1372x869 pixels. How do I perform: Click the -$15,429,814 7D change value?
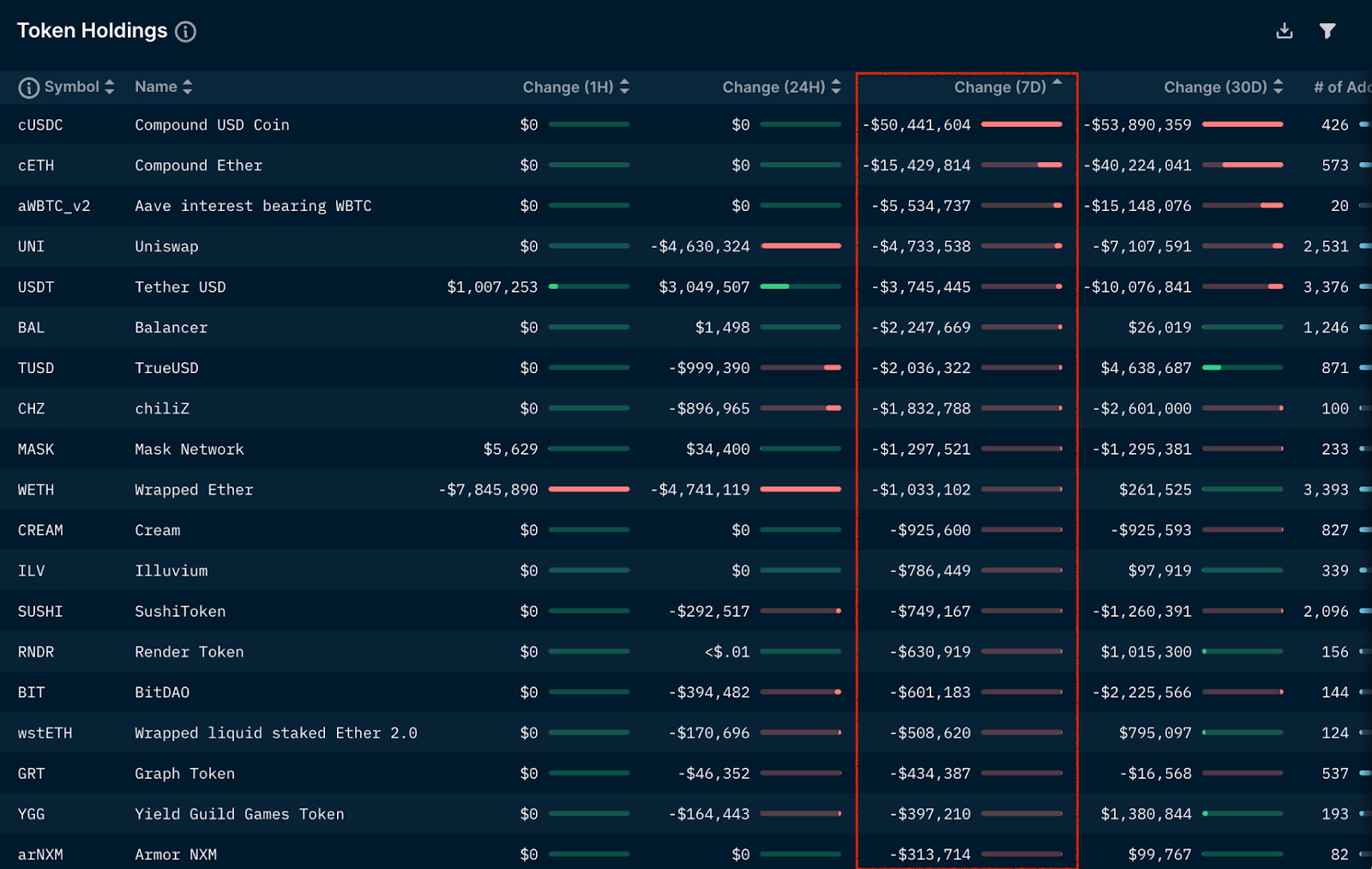point(917,166)
